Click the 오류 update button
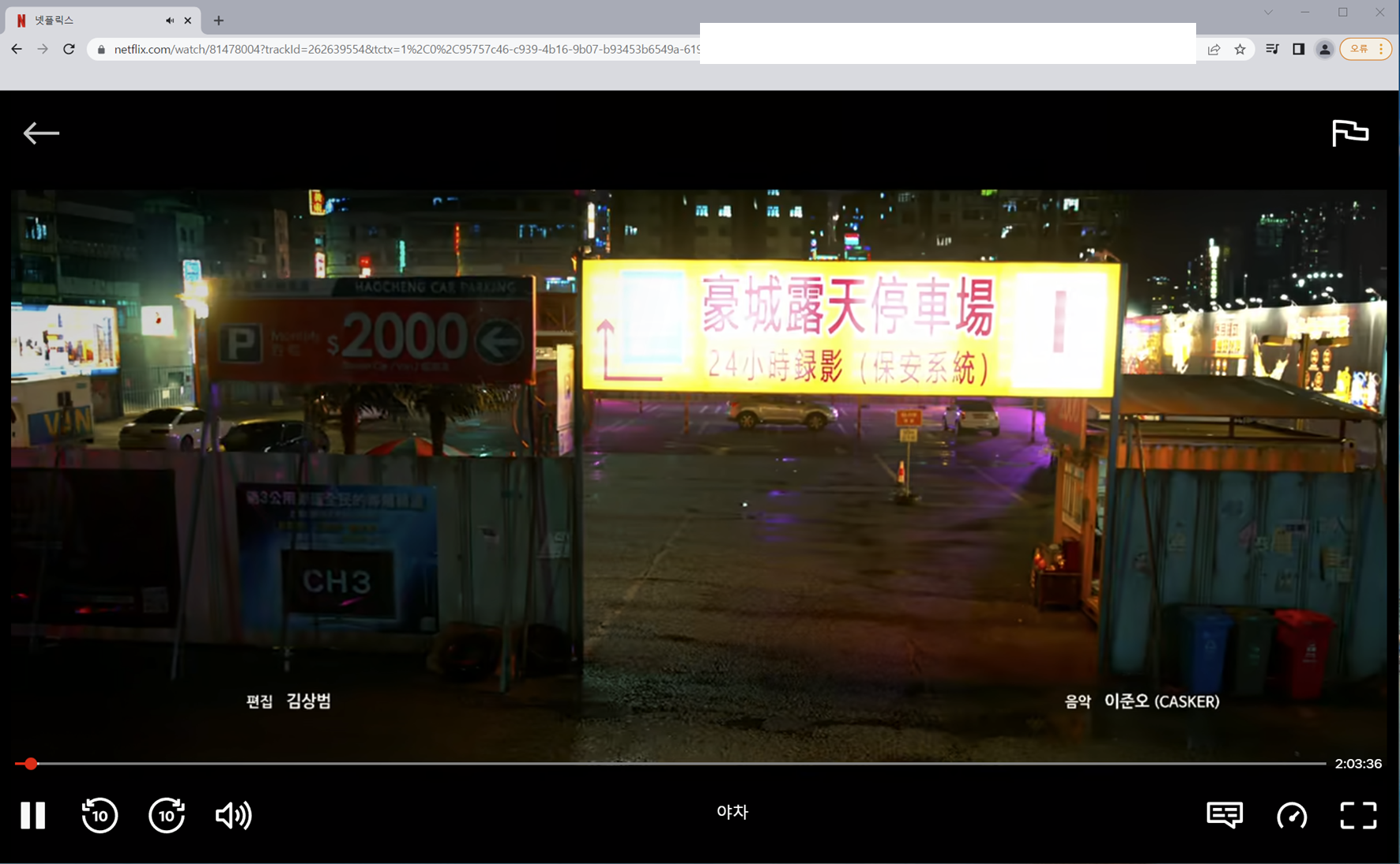This screenshot has width=1400, height=864. [x=1366, y=49]
